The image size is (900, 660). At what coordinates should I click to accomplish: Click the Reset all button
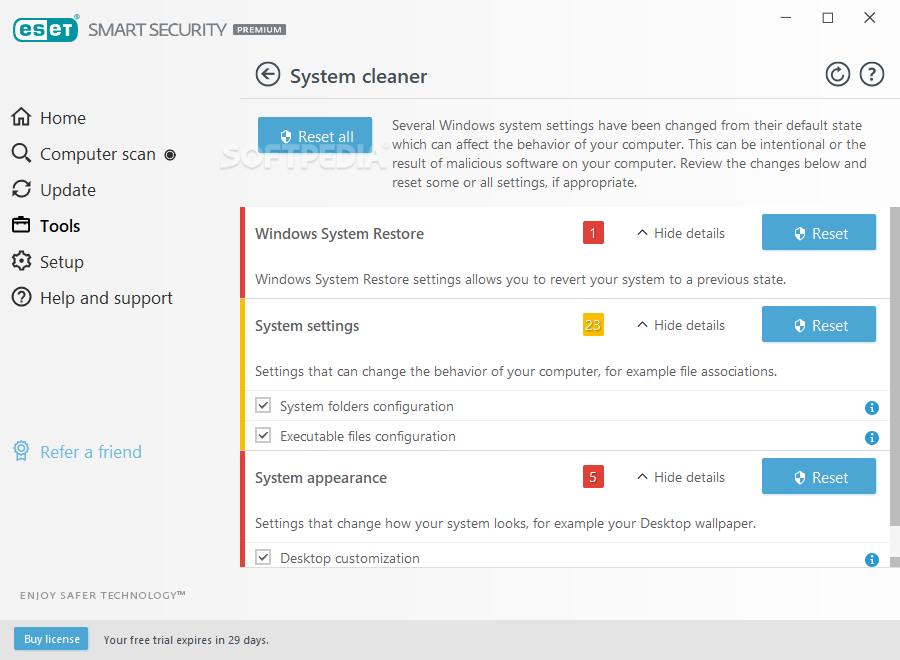click(x=315, y=135)
